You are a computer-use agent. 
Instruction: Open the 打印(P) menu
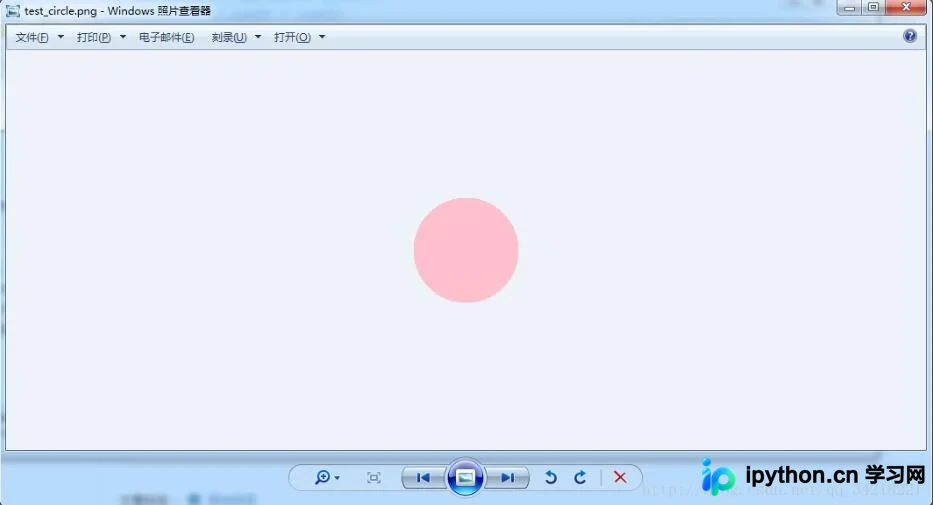(94, 37)
